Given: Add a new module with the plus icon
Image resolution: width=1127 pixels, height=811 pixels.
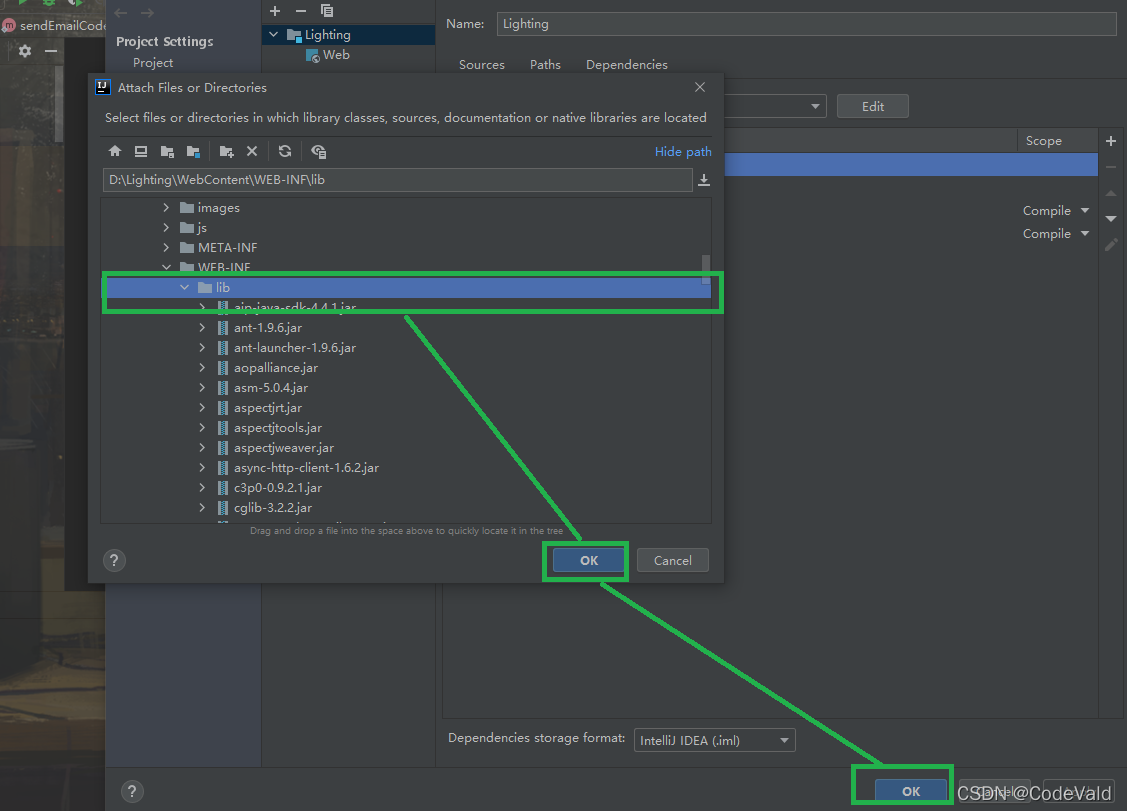Looking at the screenshot, I should (x=275, y=11).
